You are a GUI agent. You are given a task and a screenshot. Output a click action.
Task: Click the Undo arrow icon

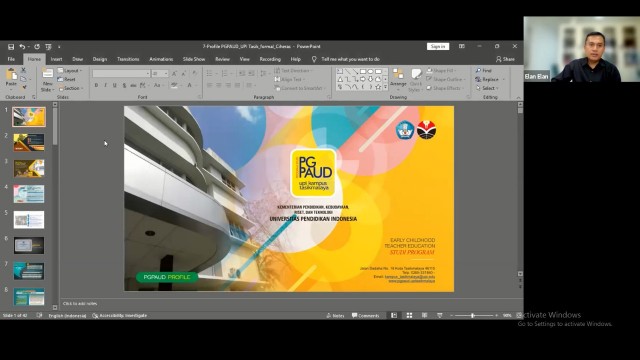pyautogui.click(x=22, y=47)
